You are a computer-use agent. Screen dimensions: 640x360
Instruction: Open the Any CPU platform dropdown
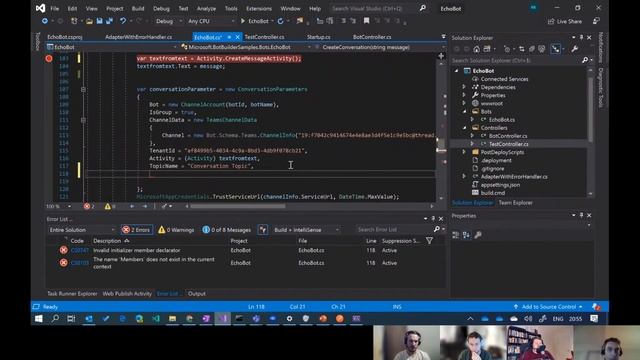click(x=211, y=21)
